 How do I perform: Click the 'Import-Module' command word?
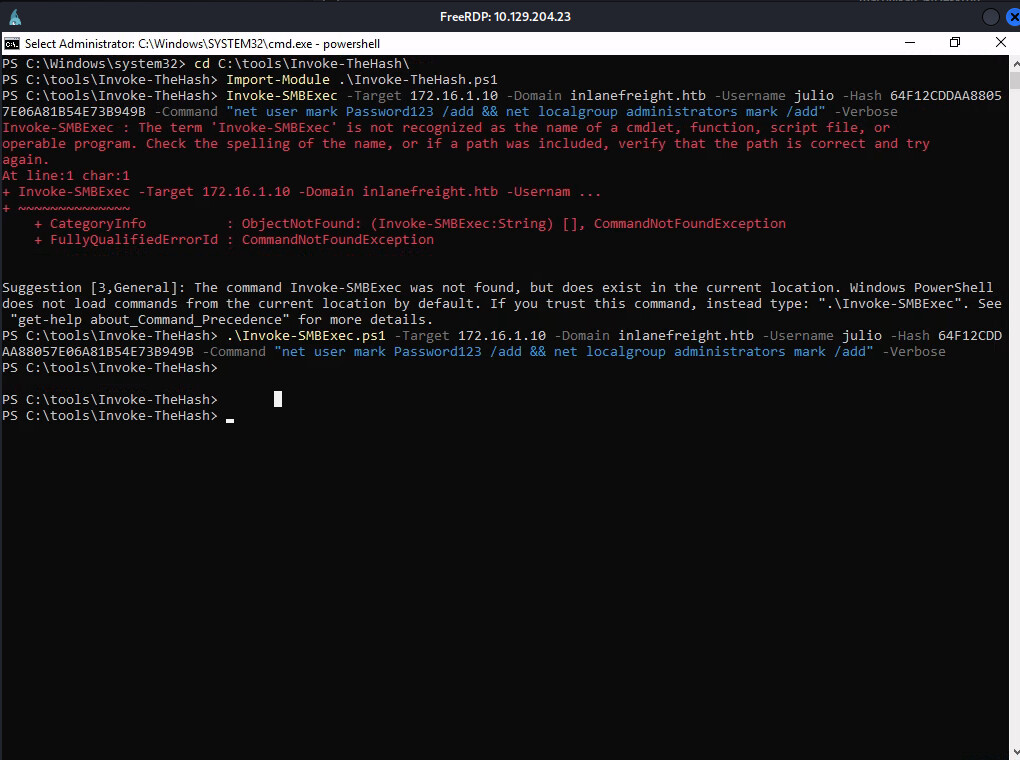pos(278,79)
